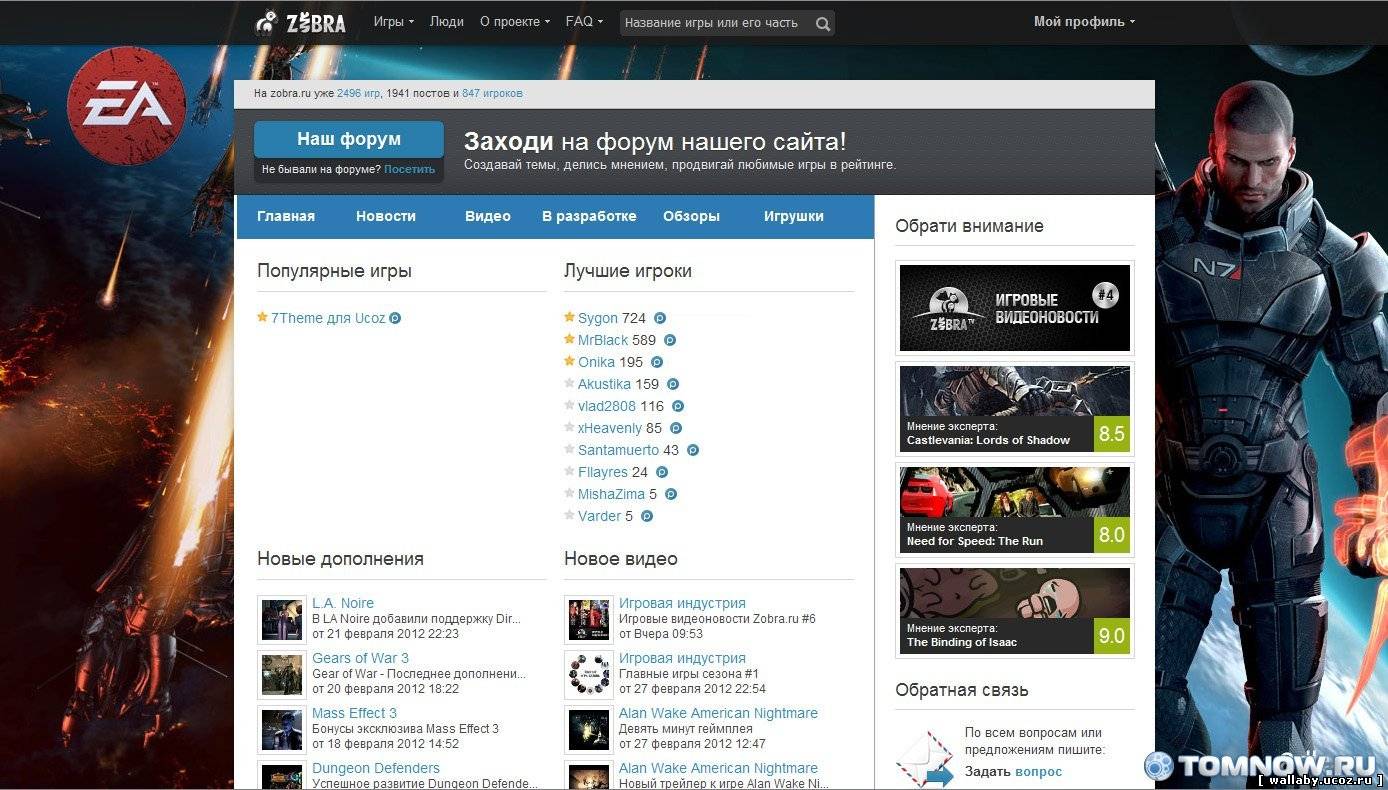Click the round icon next to Akustika 159
The height and width of the screenshot is (790, 1388).
point(673,384)
